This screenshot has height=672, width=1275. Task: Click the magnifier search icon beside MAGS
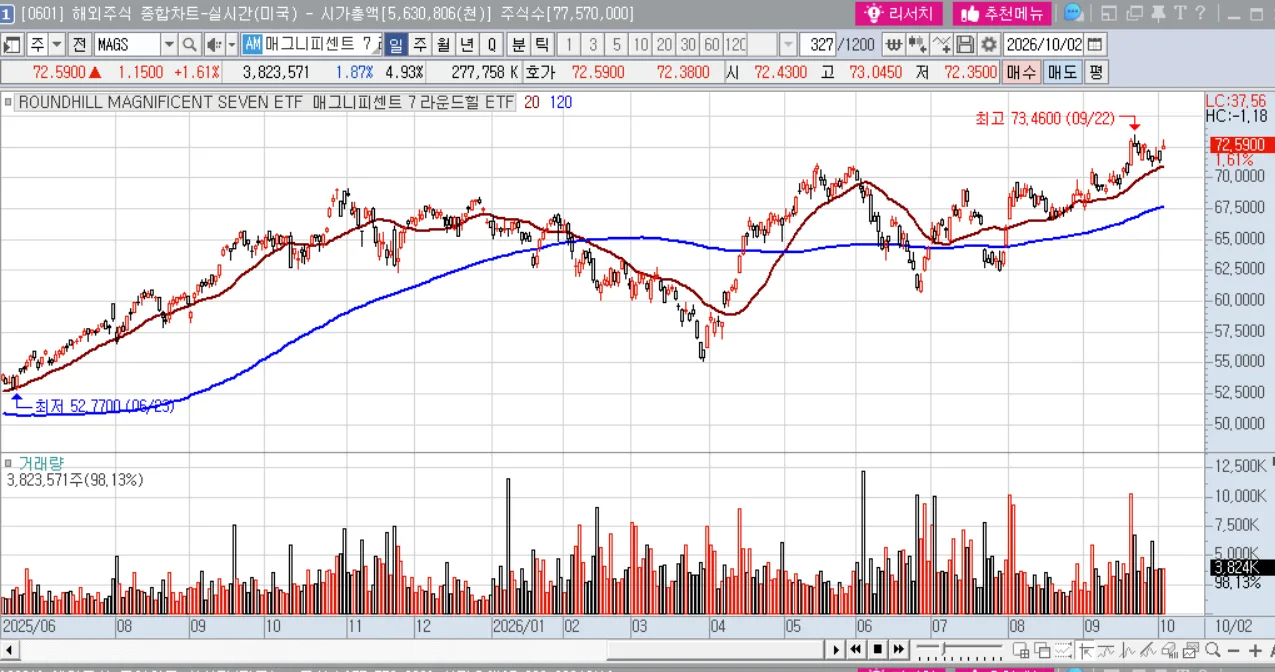pos(189,45)
